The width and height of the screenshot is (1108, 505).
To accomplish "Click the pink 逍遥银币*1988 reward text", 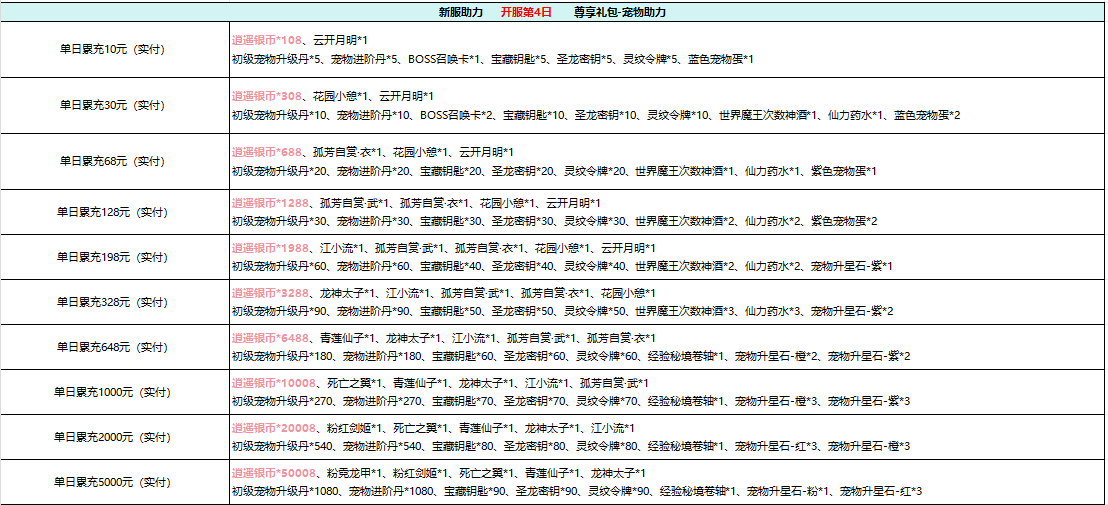I will point(270,248).
